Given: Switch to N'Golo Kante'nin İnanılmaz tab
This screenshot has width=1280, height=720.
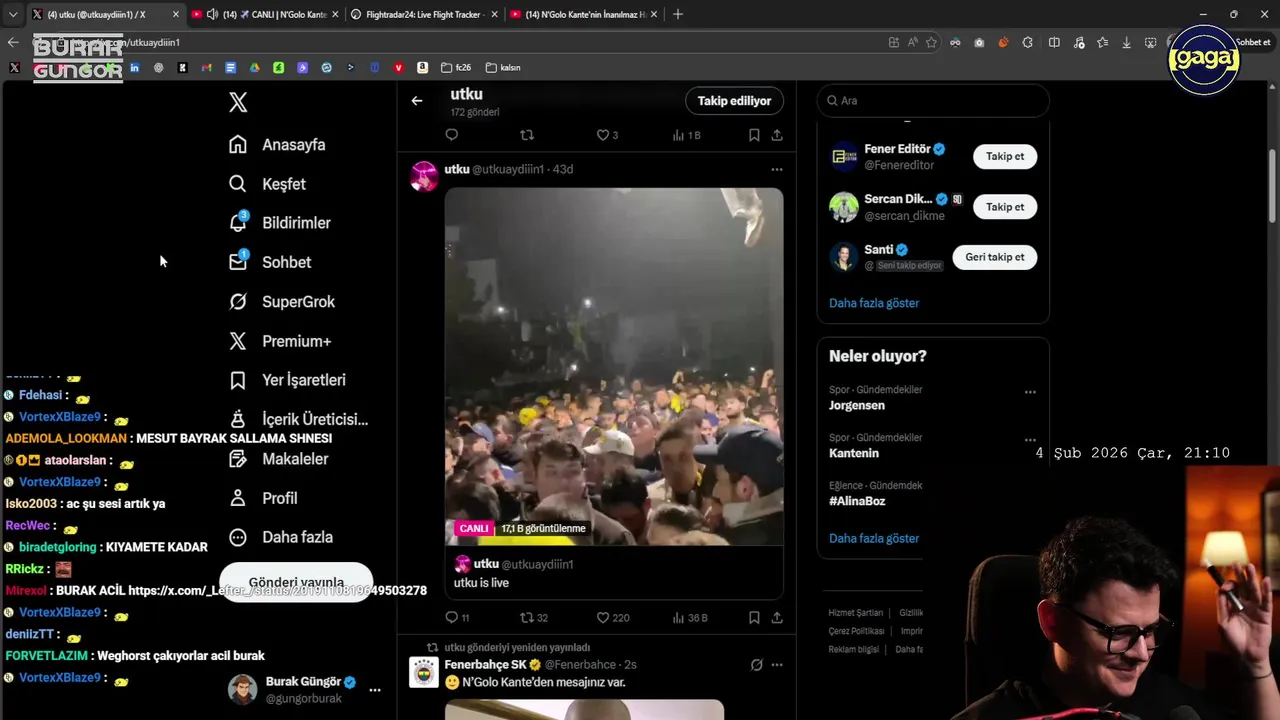Looking at the screenshot, I should (585, 14).
